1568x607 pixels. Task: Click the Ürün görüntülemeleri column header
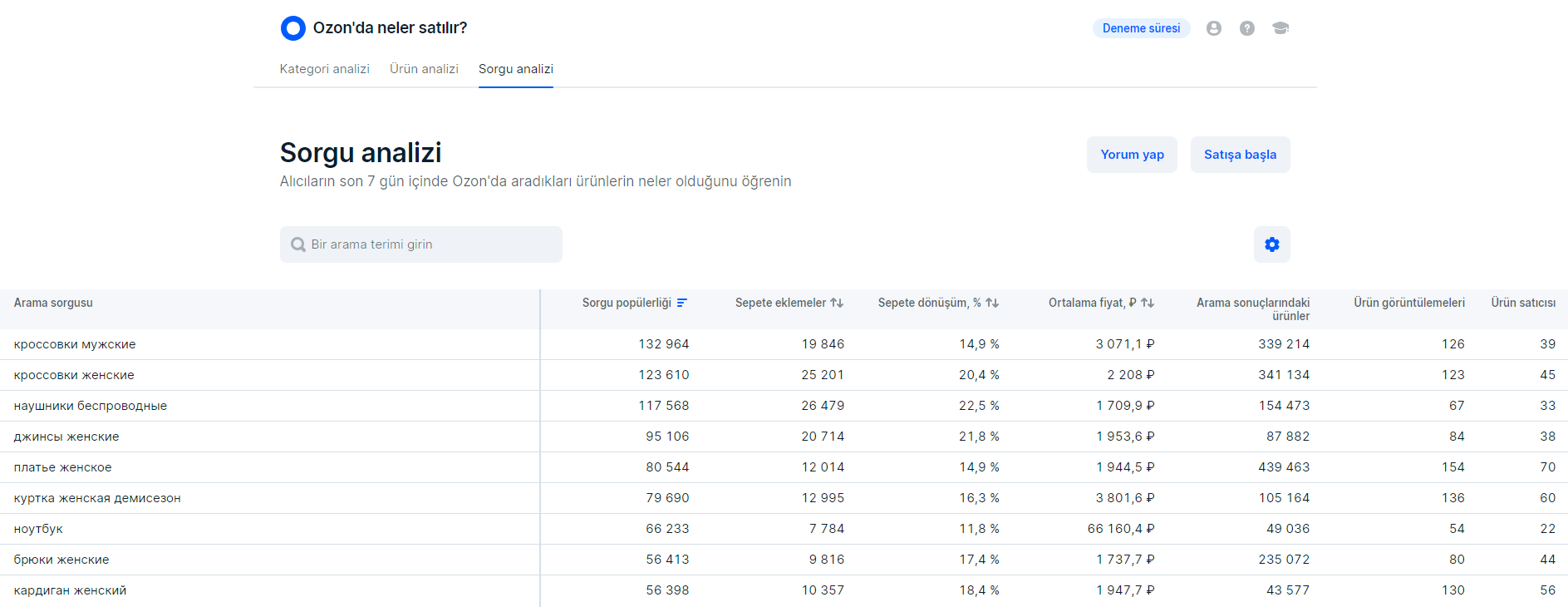(1408, 303)
